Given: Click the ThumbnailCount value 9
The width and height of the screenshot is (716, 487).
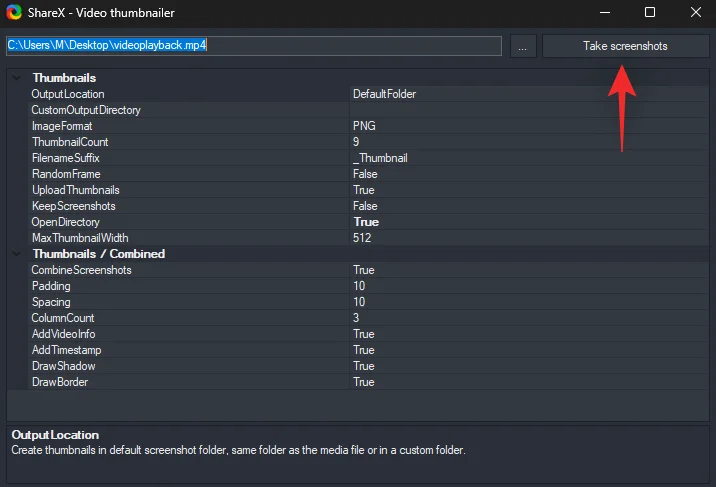Looking at the screenshot, I should [528, 142].
